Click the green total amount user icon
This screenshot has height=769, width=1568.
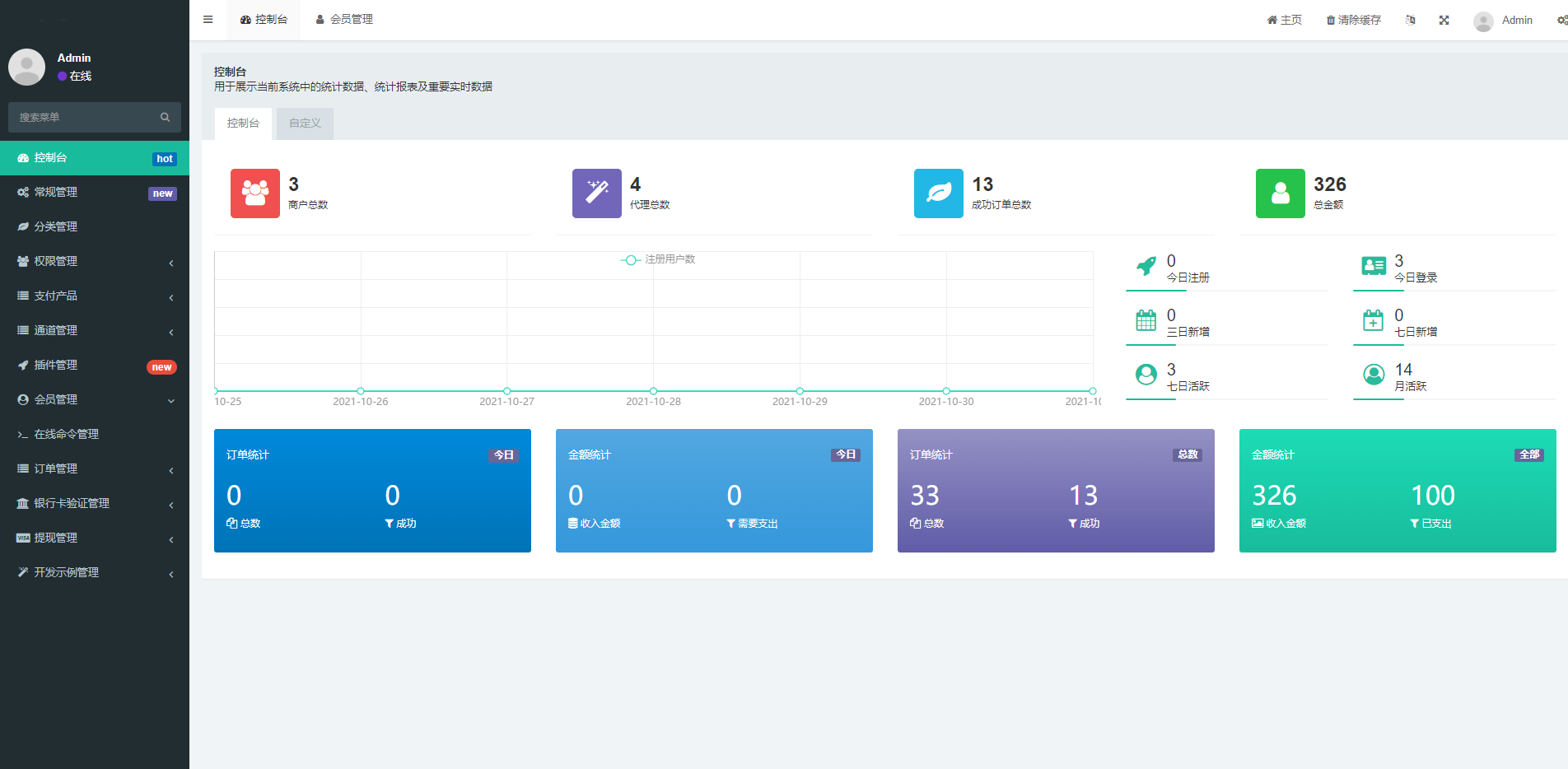(x=1280, y=193)
